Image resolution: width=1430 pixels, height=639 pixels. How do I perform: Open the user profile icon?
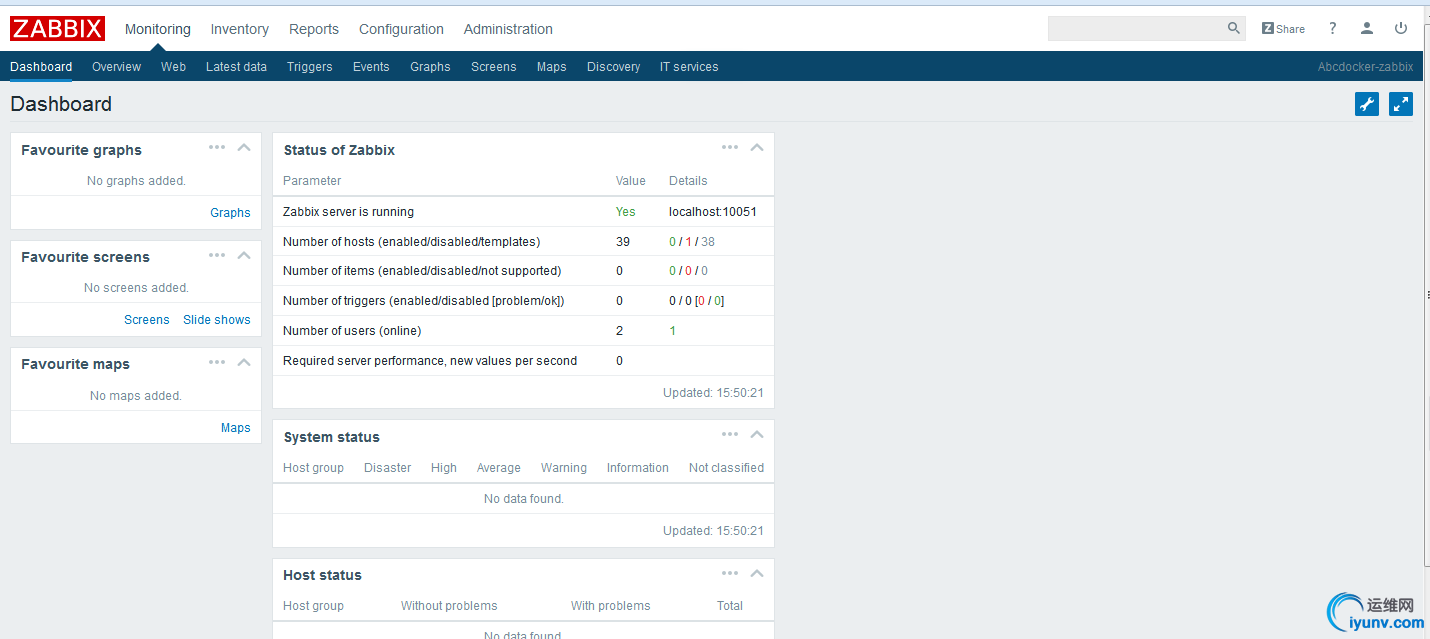1367,28
